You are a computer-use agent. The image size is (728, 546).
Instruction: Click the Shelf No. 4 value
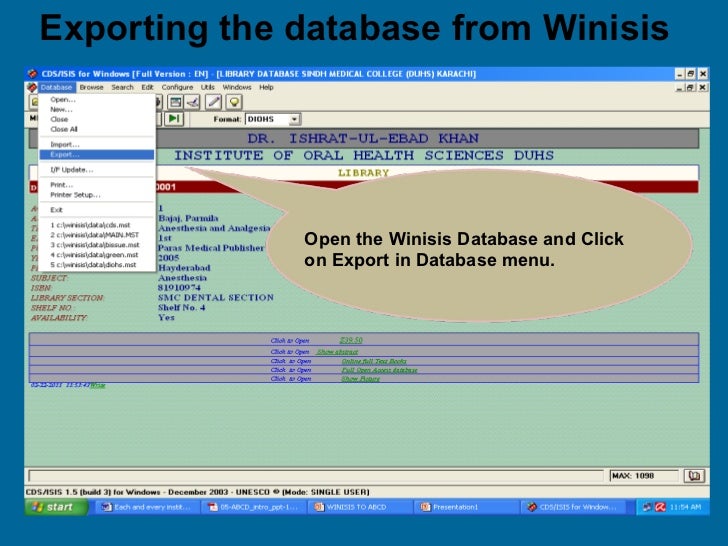(182, 307)
